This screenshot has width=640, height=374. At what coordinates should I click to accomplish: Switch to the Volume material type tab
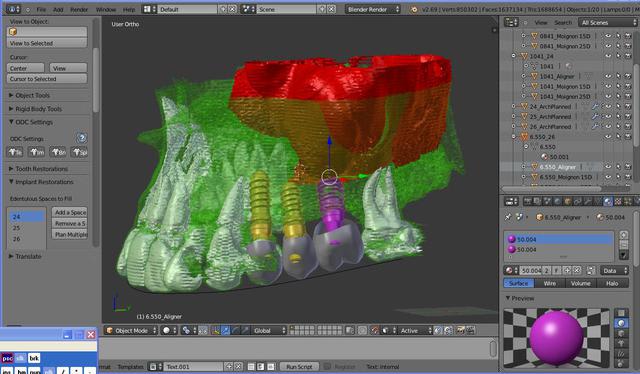click(x=580, y=283)
